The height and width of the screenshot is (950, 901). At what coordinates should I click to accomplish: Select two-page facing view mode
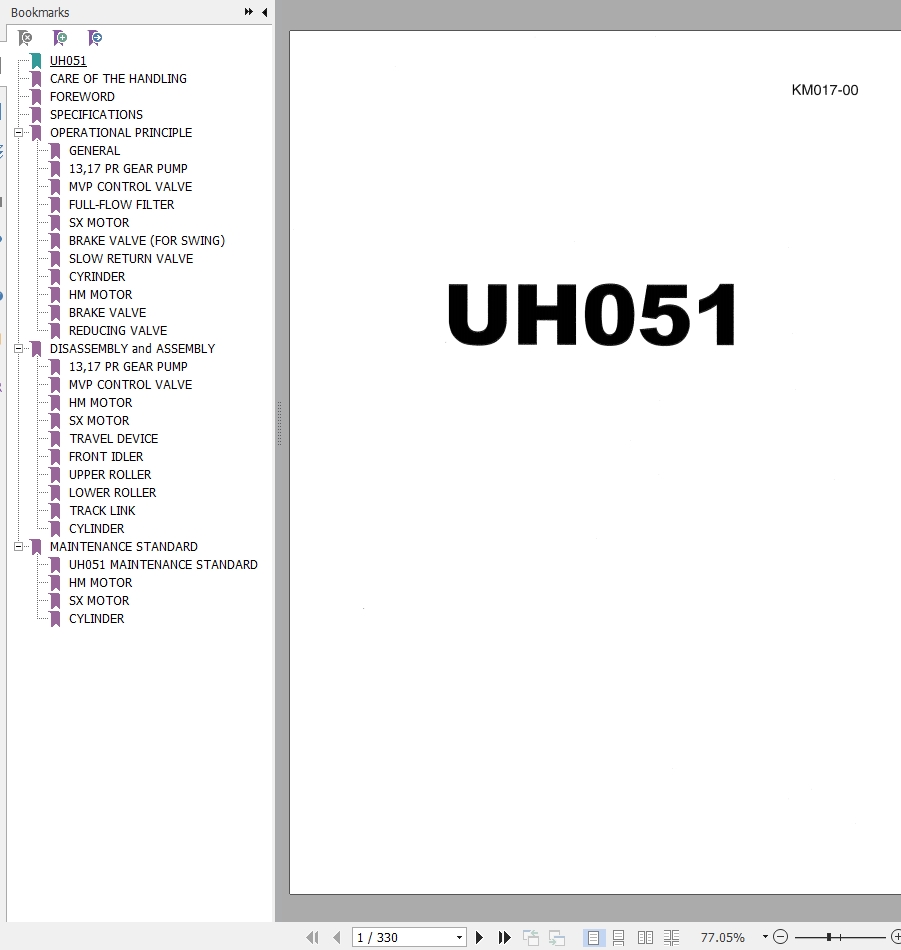(x=645, y=937)
